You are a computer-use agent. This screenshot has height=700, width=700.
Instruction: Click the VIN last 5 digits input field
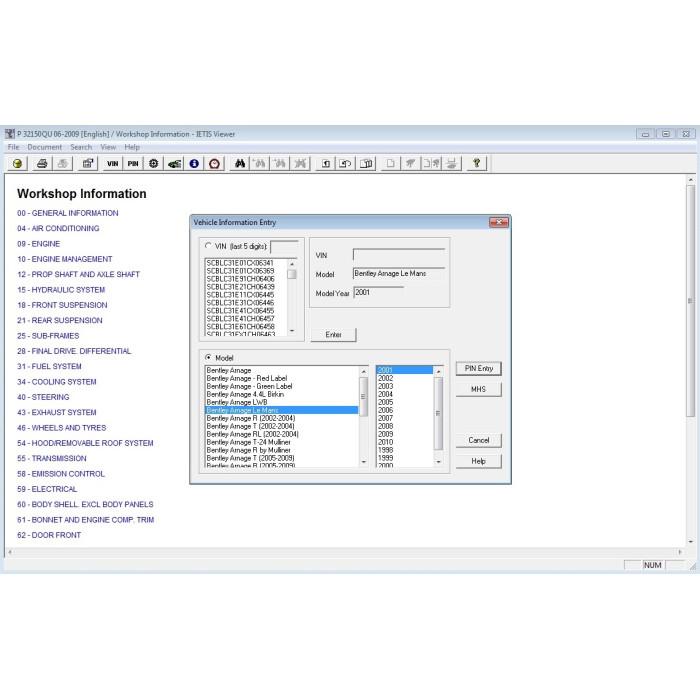click(x=284, y=247)
